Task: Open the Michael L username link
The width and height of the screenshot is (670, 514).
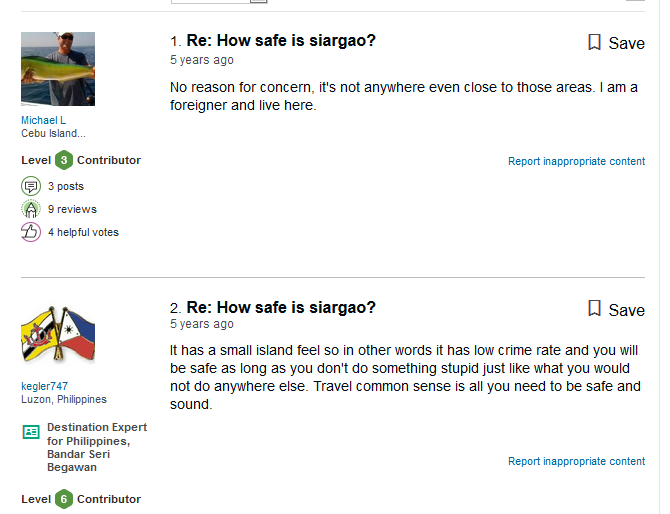Action: pyautogui.click(x=44, y=120)
